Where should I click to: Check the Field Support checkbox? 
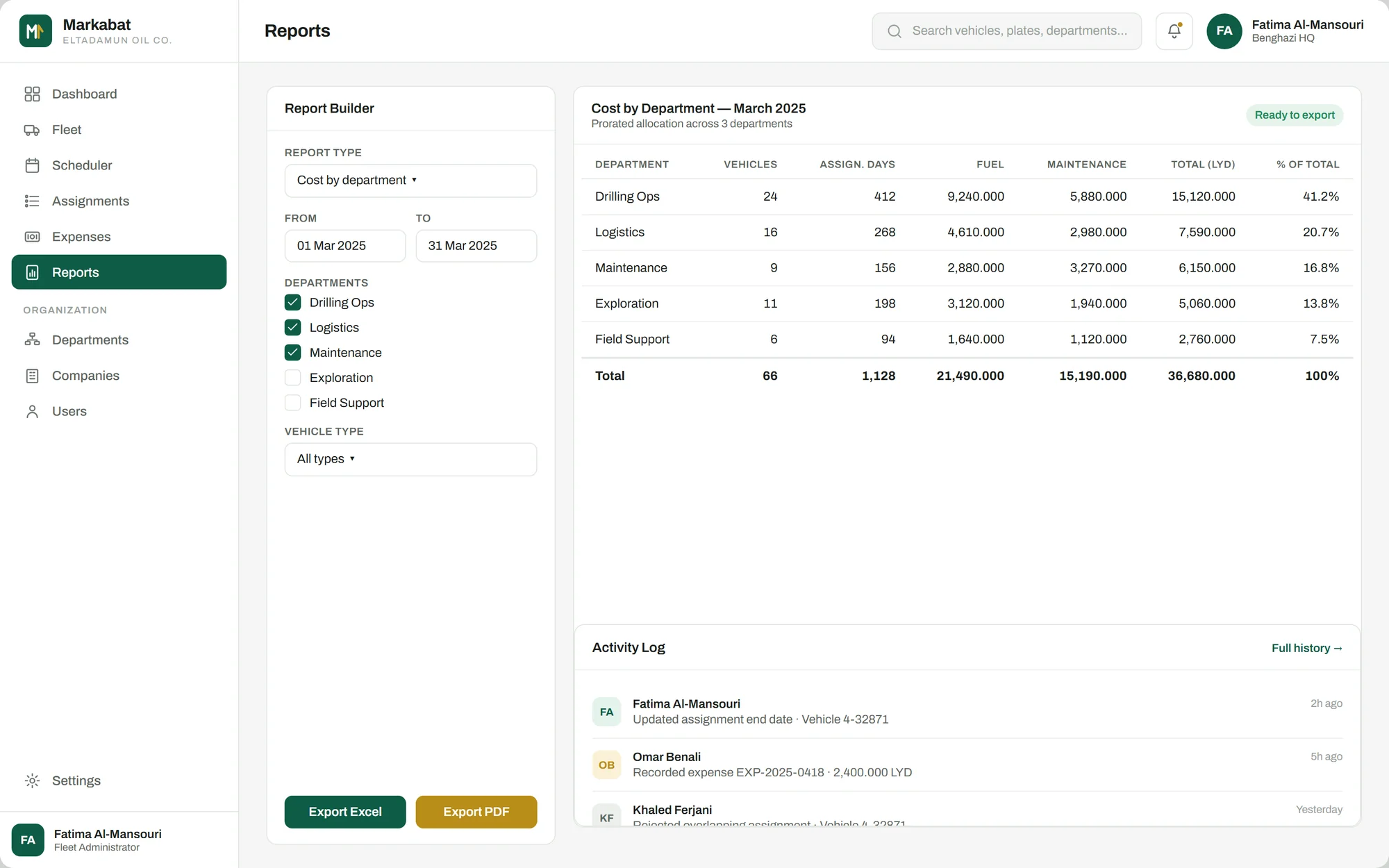pyautogui.click(x=292, y=403)
